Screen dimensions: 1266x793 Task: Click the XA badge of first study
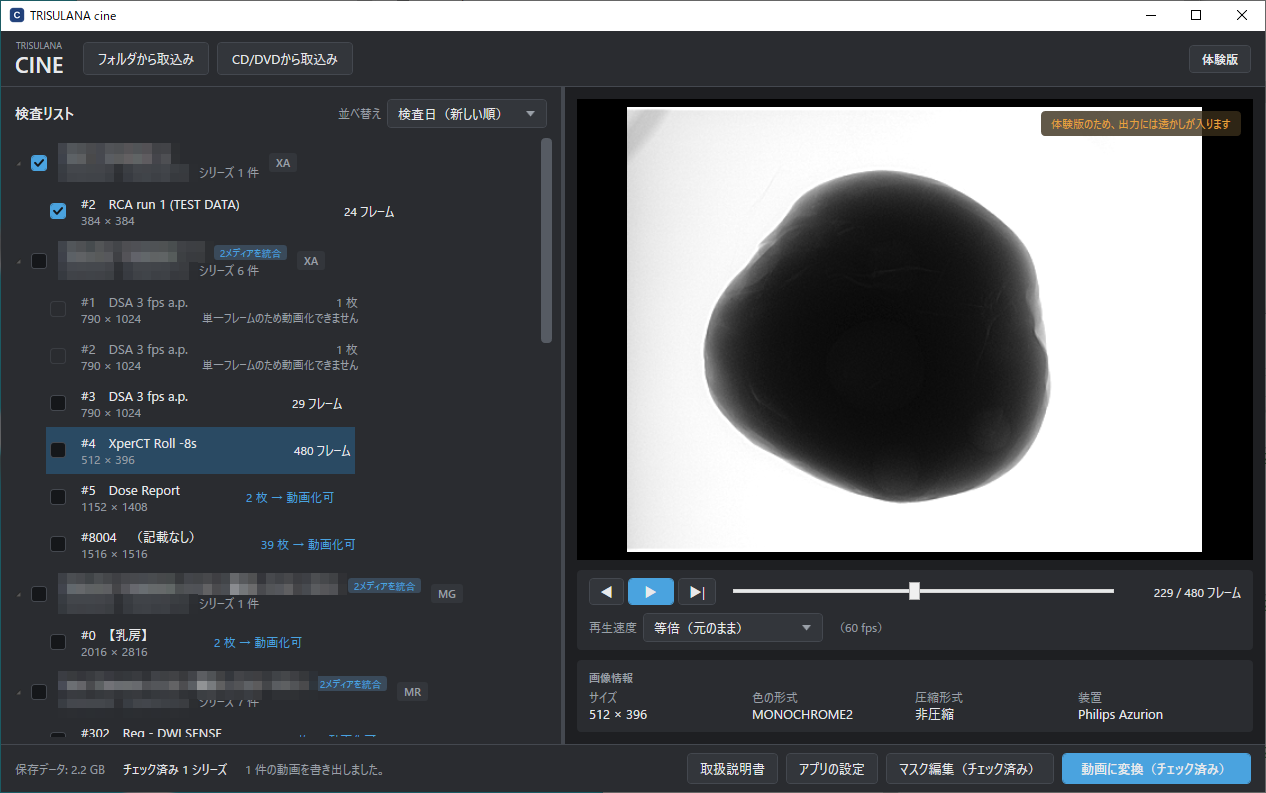284,163
